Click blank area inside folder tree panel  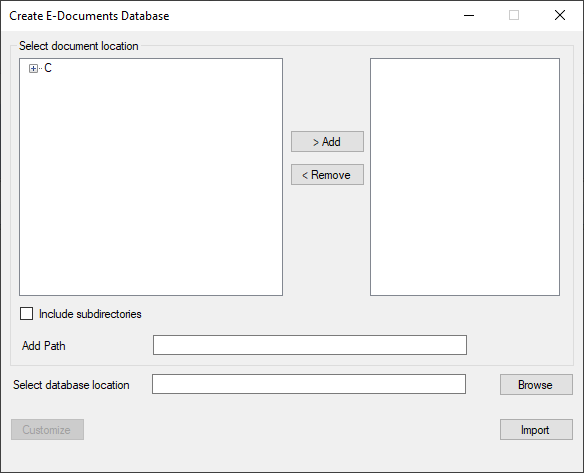[x=151, y=186]
